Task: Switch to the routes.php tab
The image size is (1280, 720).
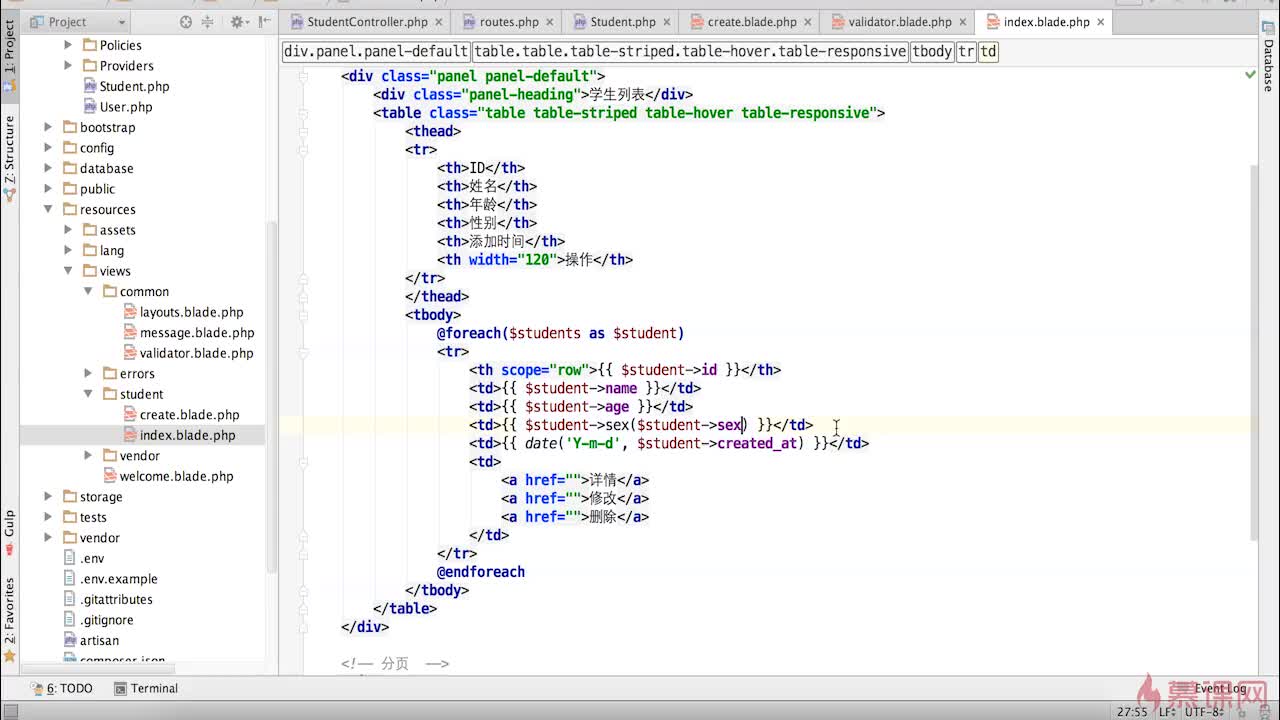Action: [509, 21]
